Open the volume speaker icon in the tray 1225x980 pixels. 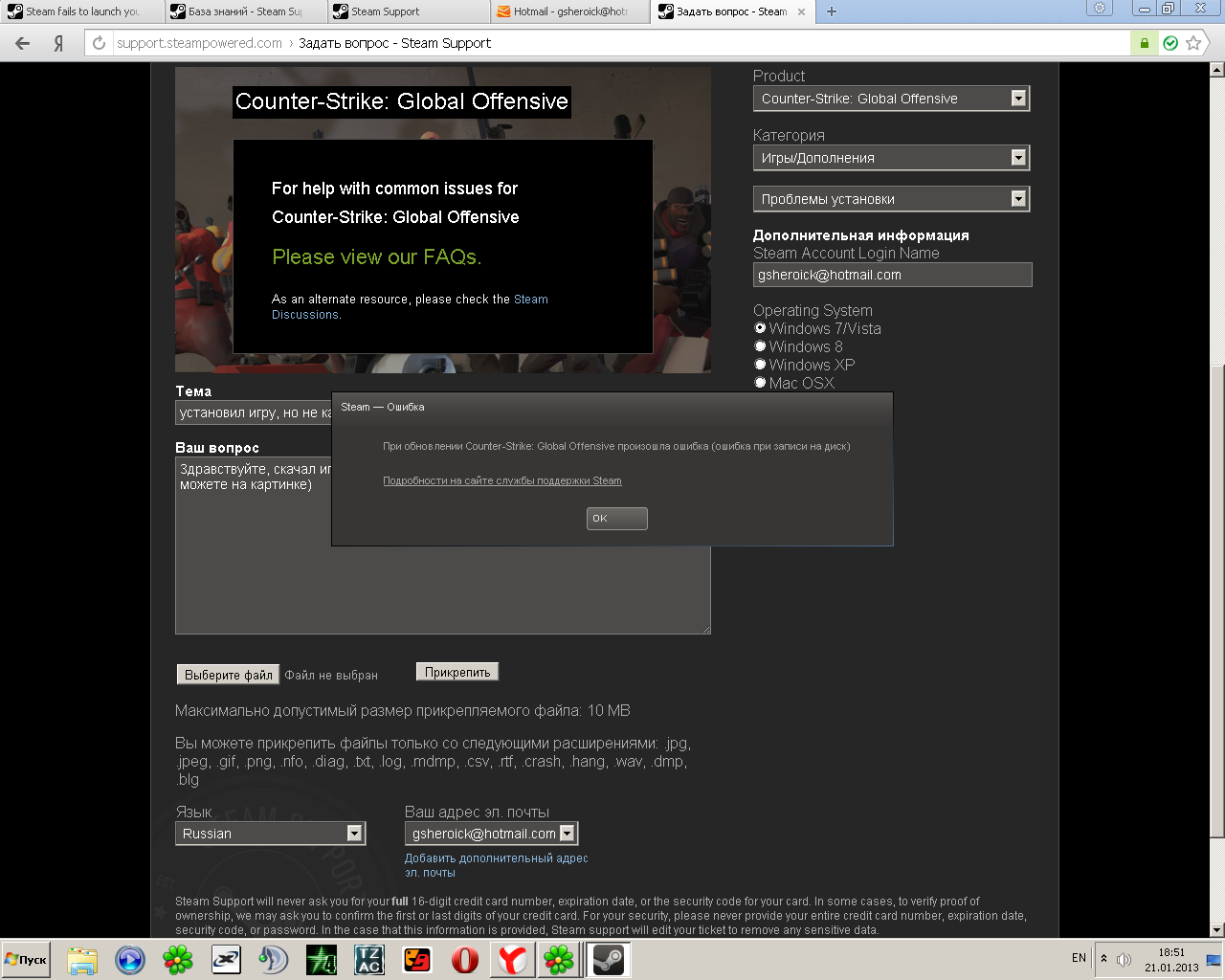pyautogui.click(x=1125, y=959)
